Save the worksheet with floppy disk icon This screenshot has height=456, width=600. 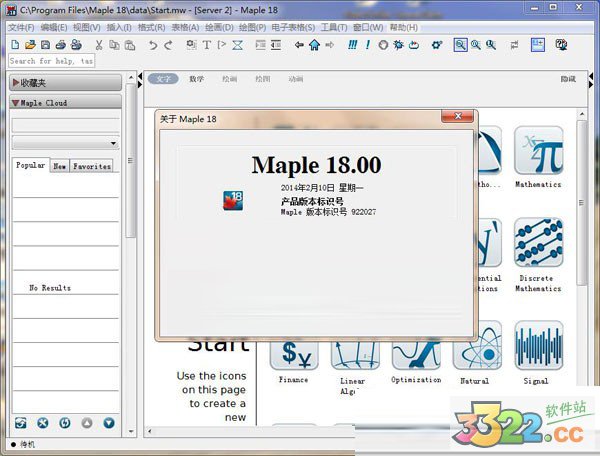click(45, 45)
